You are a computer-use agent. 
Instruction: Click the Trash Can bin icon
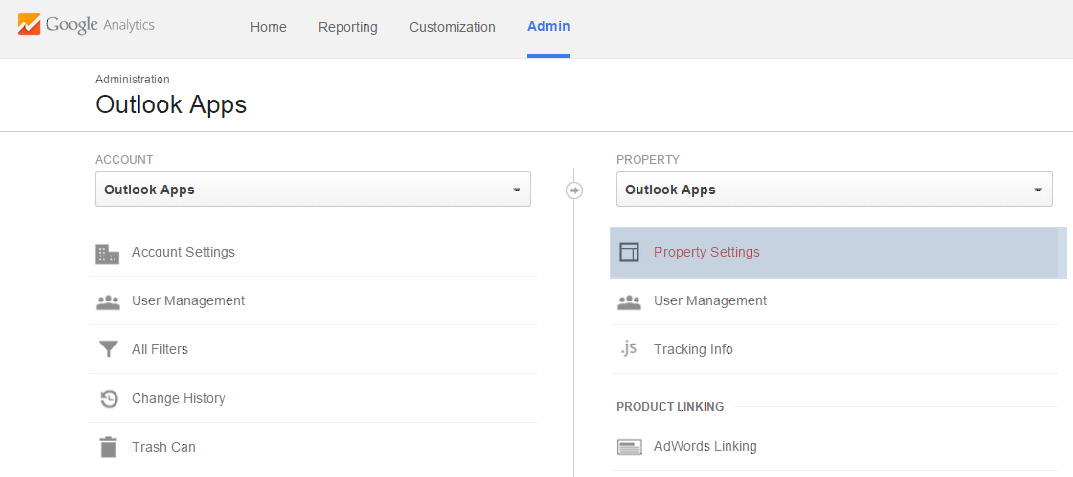[108, 447]
